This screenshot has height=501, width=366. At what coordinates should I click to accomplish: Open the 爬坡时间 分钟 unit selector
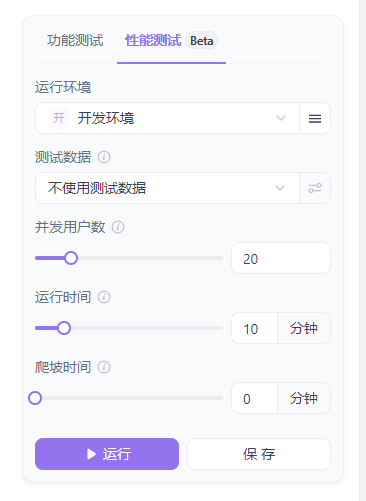304,398
